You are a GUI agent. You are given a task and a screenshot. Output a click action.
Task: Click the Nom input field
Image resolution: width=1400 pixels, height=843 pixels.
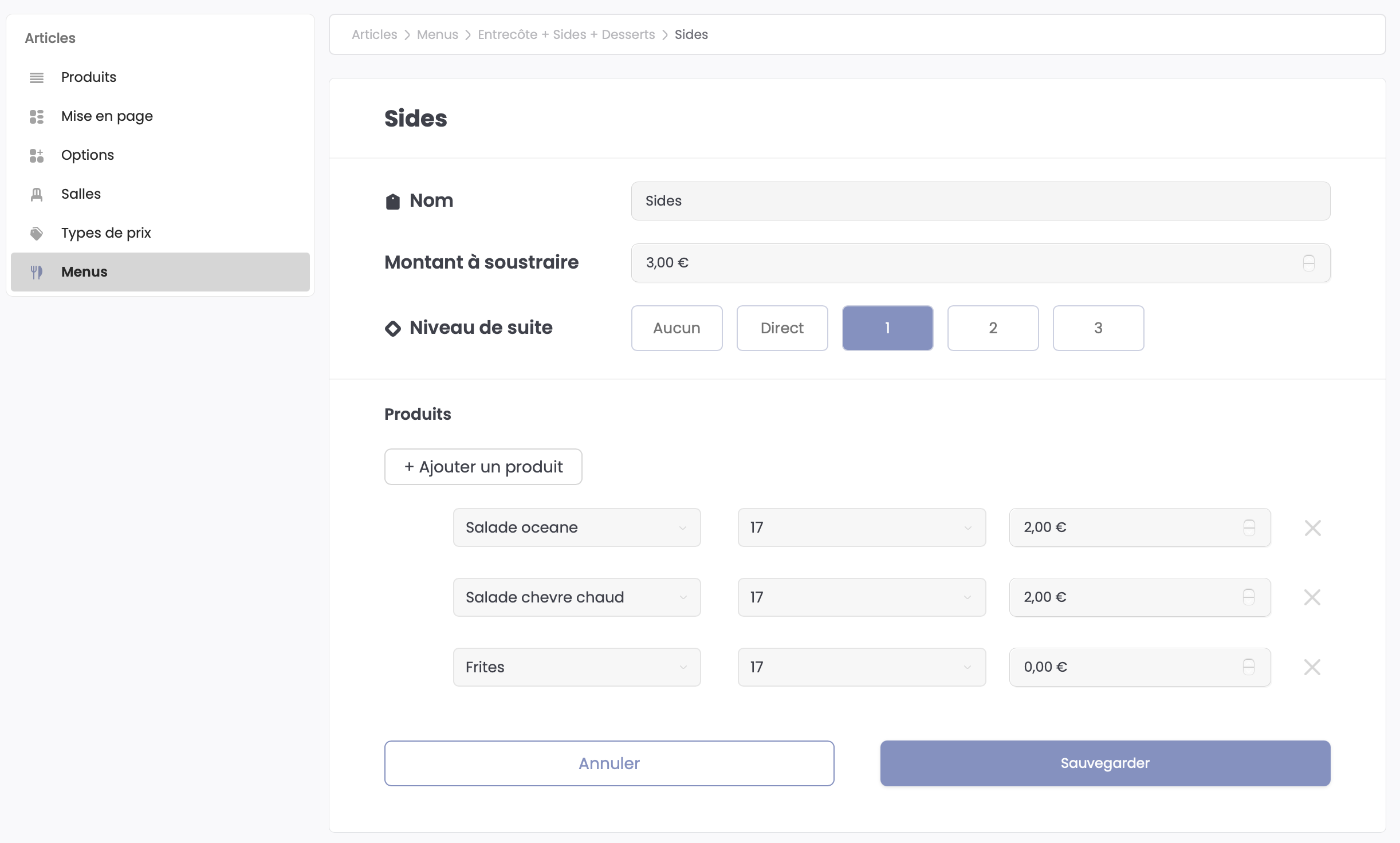(x=980, y=201)
